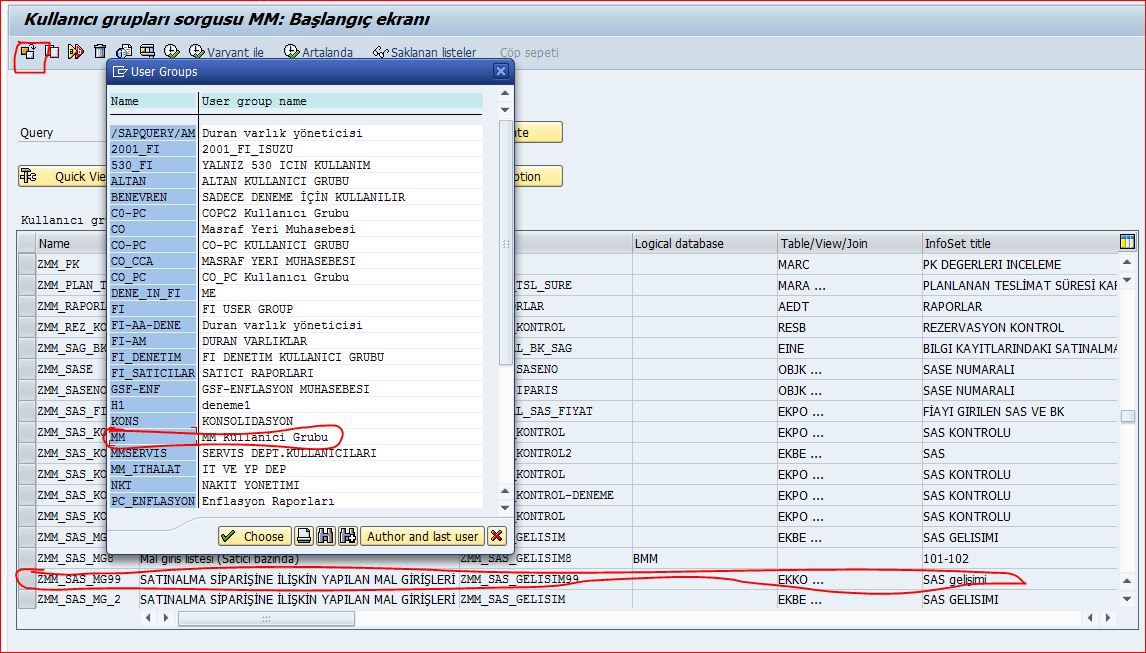1146x653 pixels.
Task: Select the MM user group row
Action: 296,437
